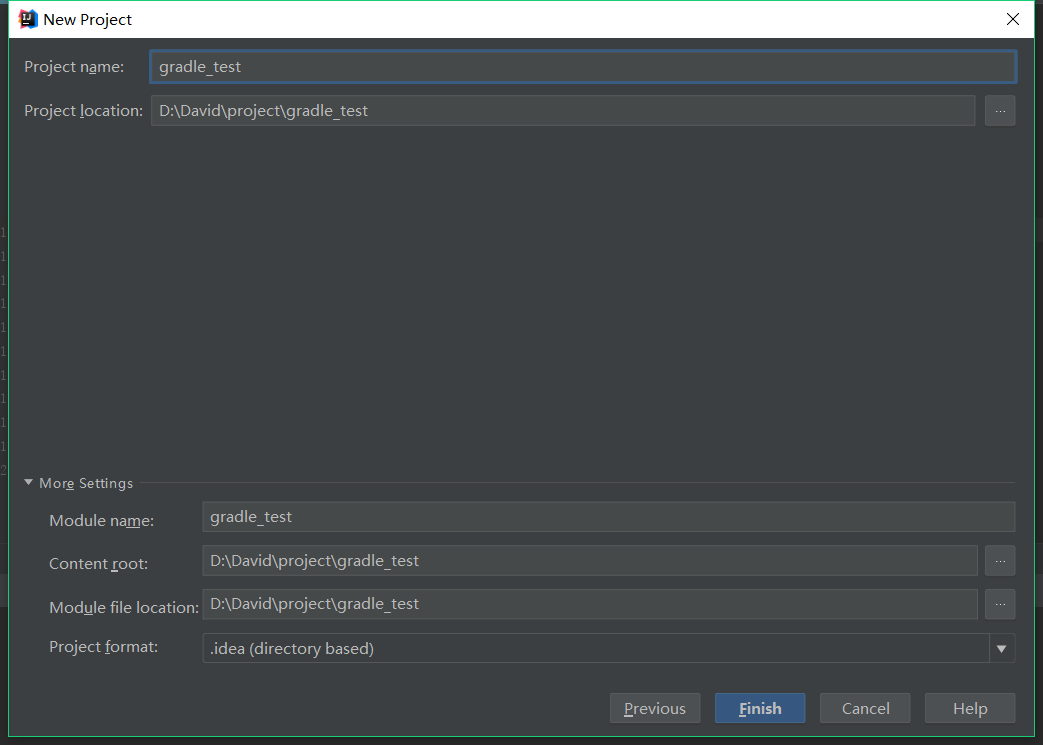Click the browse icon for Module file location
The image size is (1043, 745).
coord(1000,603)
